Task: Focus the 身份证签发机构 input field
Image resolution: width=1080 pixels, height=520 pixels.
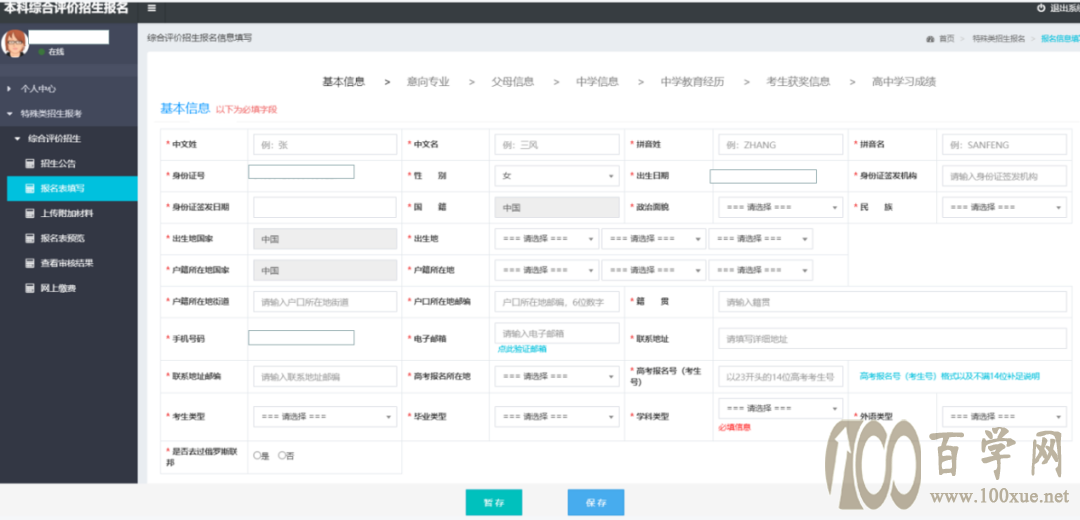Action: click(x=1004, y=176)
